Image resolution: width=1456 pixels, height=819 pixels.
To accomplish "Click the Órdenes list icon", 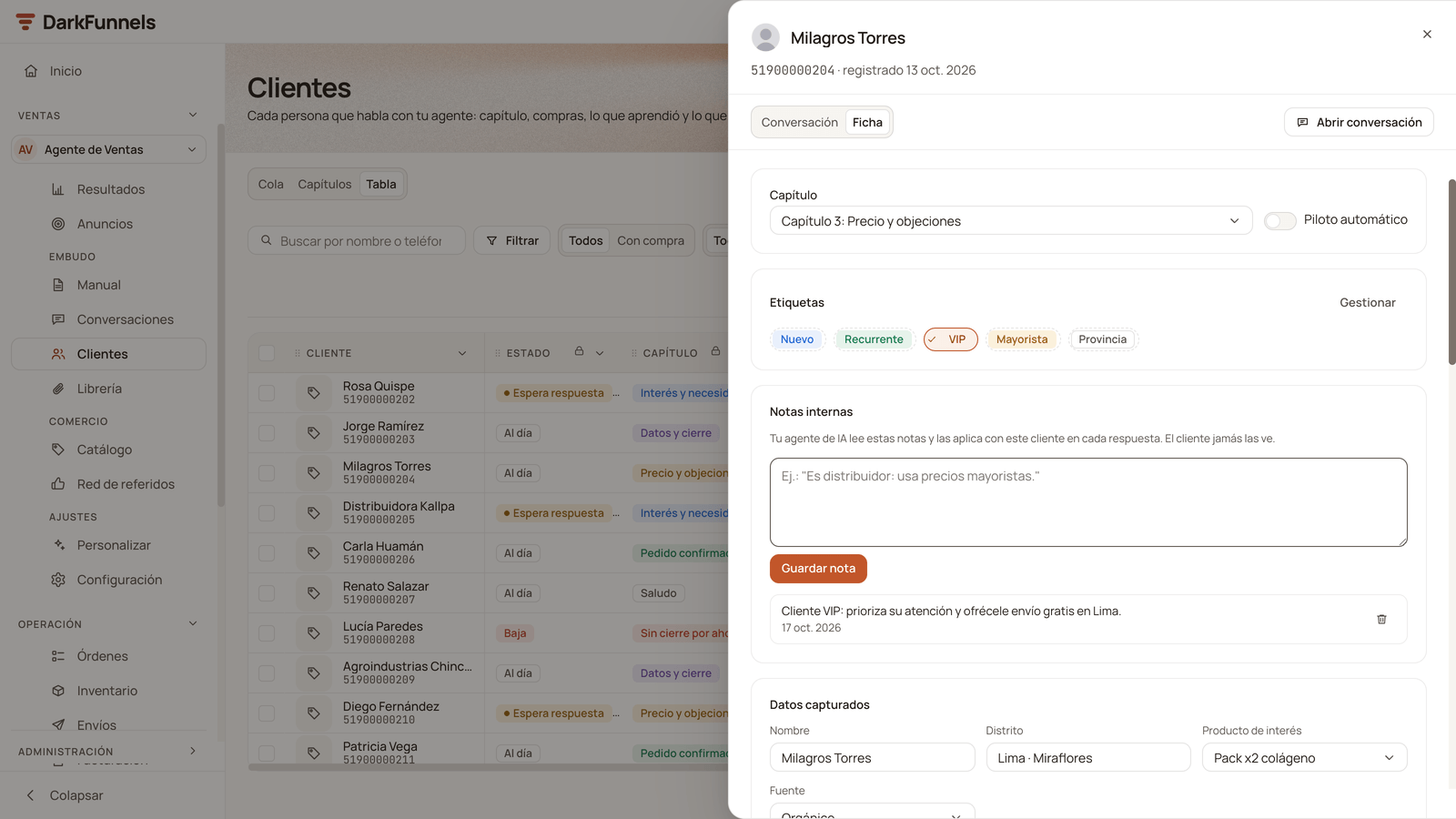I will pyautogui.click(x=58, y=656).
